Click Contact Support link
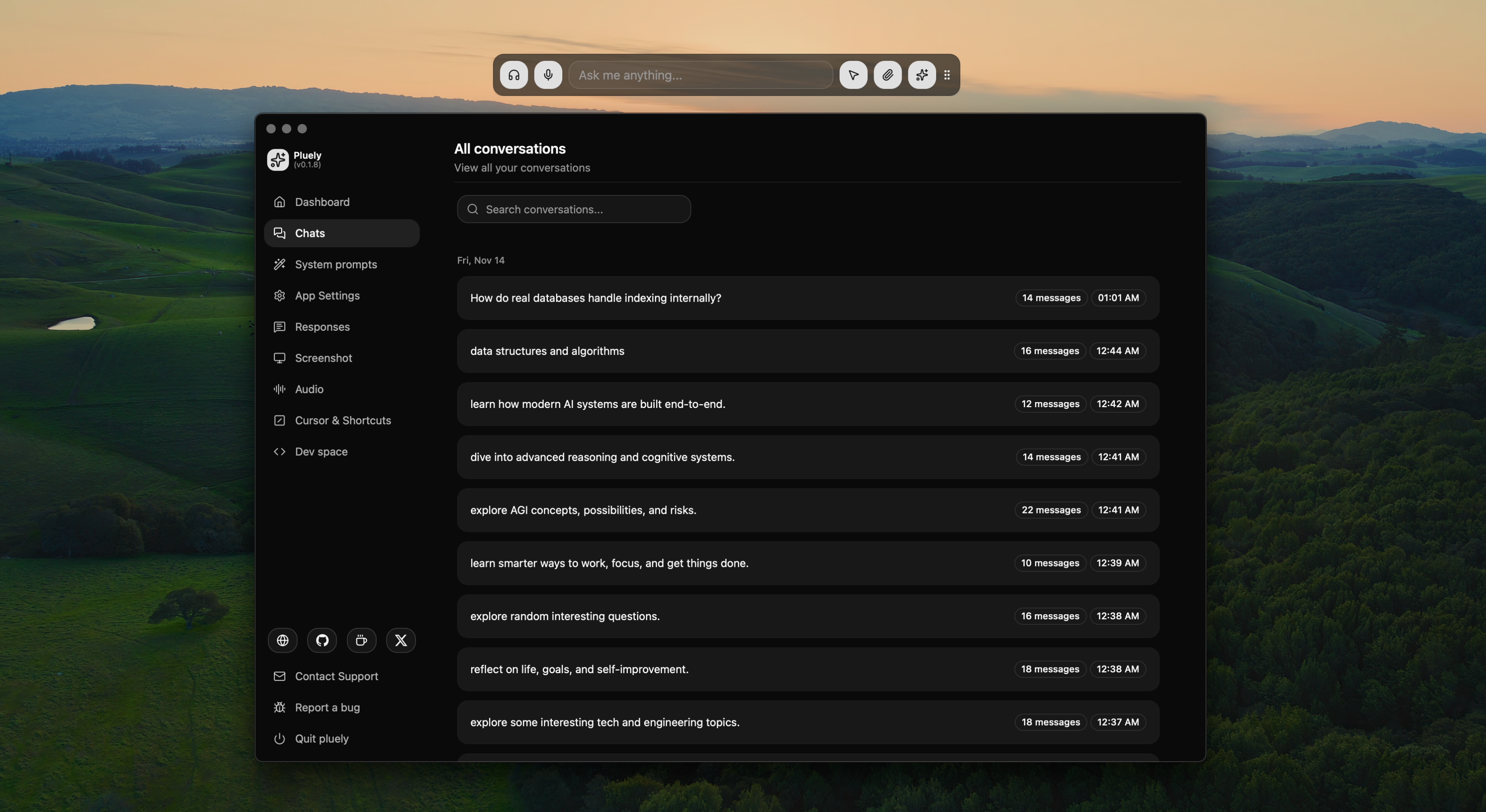 point(336,676)
